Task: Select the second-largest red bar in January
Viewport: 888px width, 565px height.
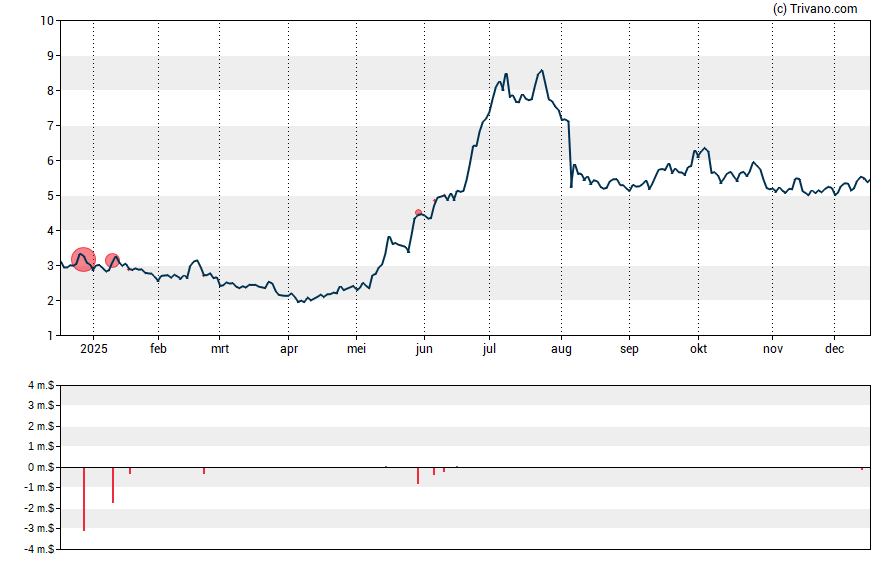Action: click(113, 485)
